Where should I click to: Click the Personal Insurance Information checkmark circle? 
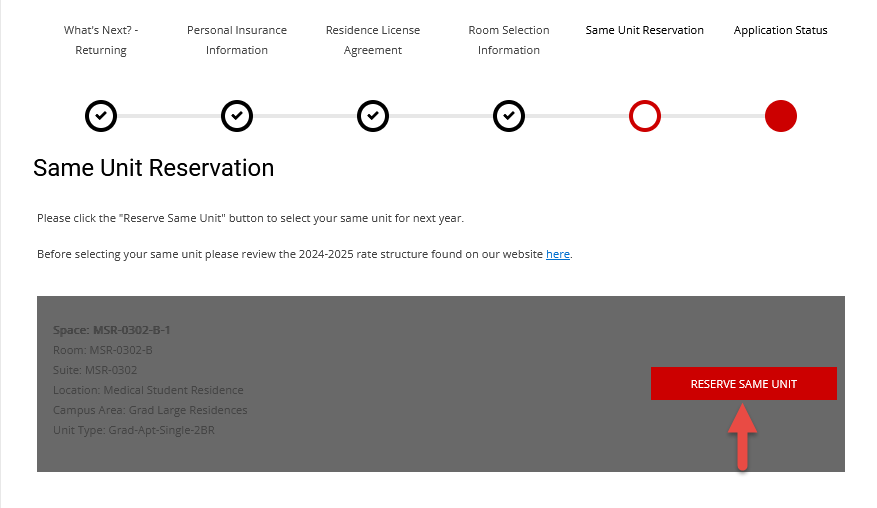click(x=237, y=117)
